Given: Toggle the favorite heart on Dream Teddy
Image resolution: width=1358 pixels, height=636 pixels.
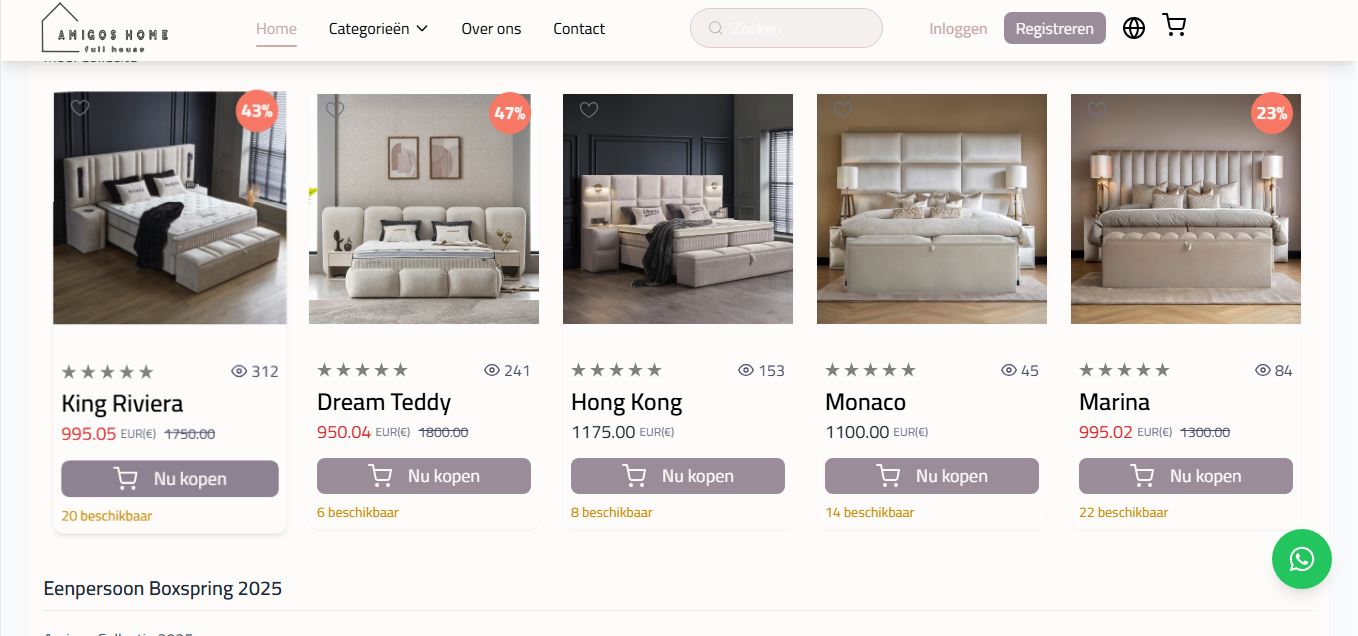Looking at the screenshot, I should click(x=335, y=110).
